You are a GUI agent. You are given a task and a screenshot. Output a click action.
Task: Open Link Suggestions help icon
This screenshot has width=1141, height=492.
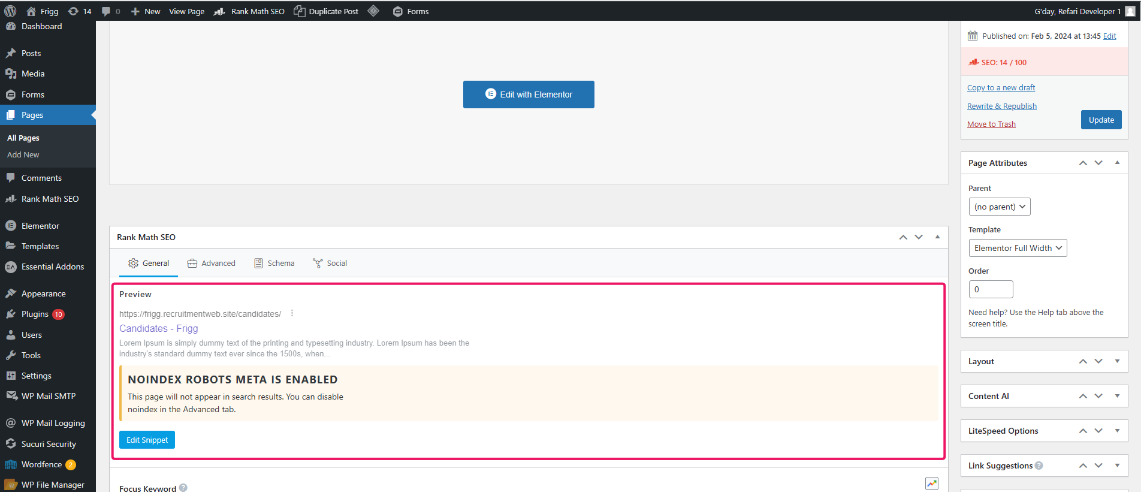1039,465
